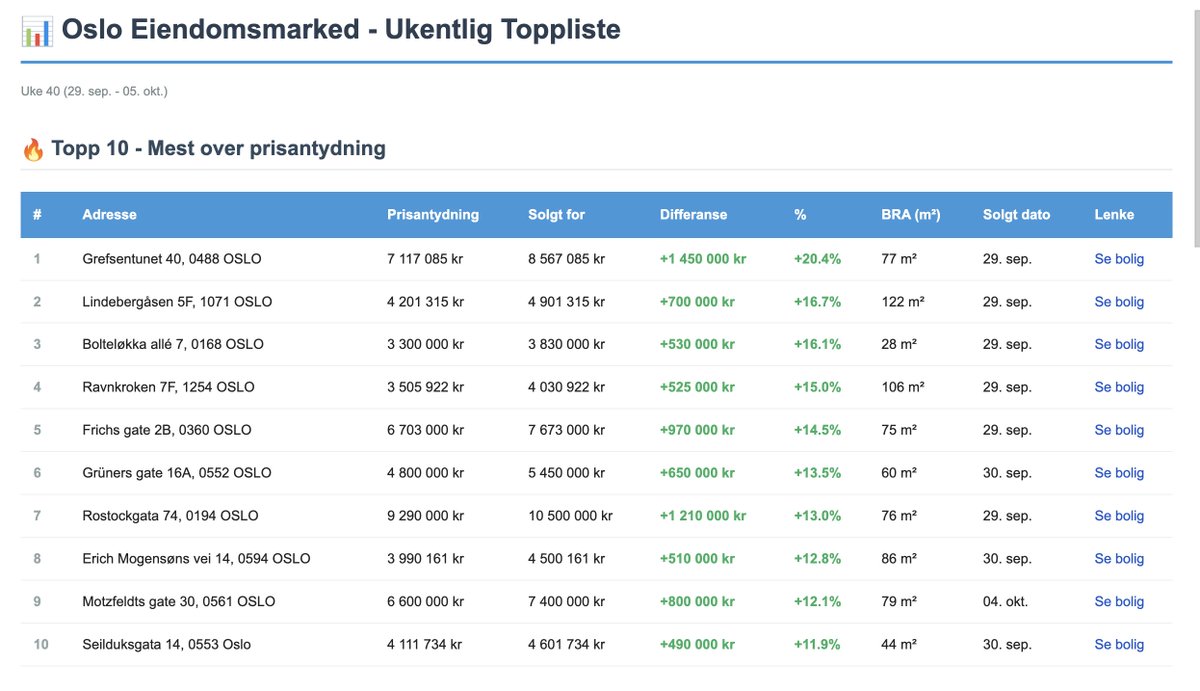Open Se bolig link for Grüners gate 16A

pyautogui.click(x=1119, y=473)
